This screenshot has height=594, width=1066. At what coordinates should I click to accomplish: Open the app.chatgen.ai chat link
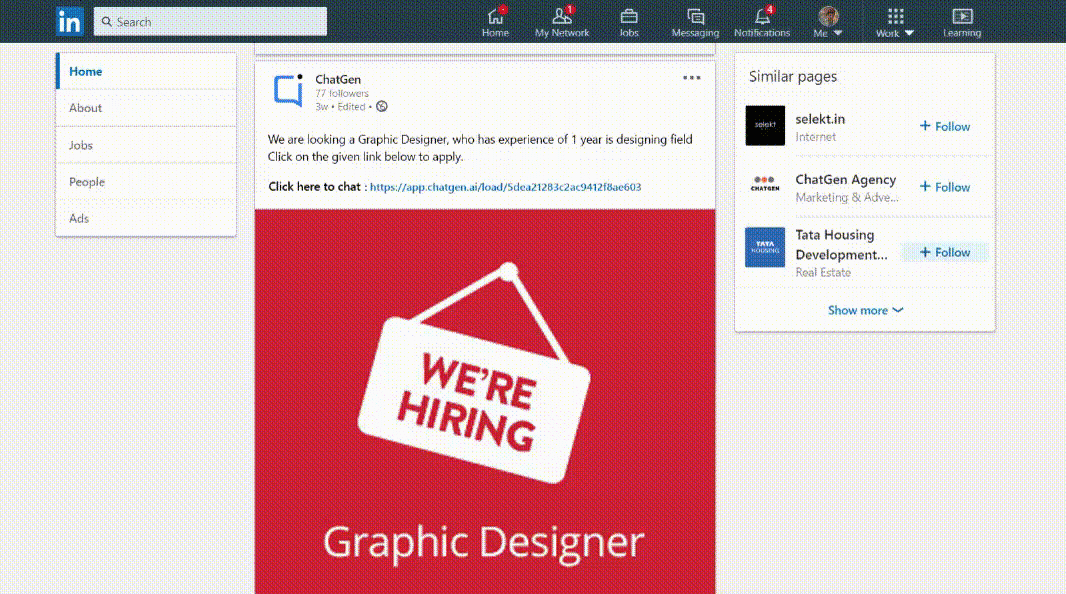(505, 187)
